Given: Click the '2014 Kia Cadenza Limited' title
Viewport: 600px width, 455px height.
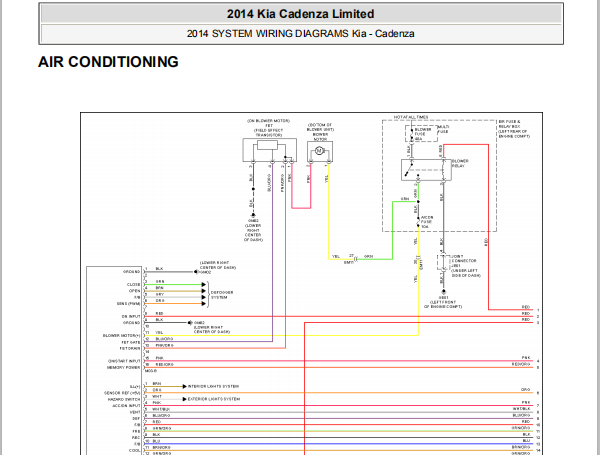Looking at the screenshot, I should [300, 14].
